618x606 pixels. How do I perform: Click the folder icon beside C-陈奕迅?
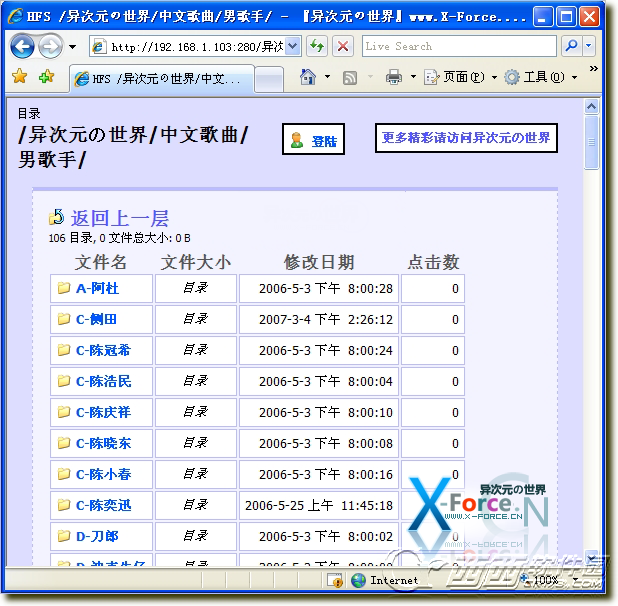tap(64, 505)
